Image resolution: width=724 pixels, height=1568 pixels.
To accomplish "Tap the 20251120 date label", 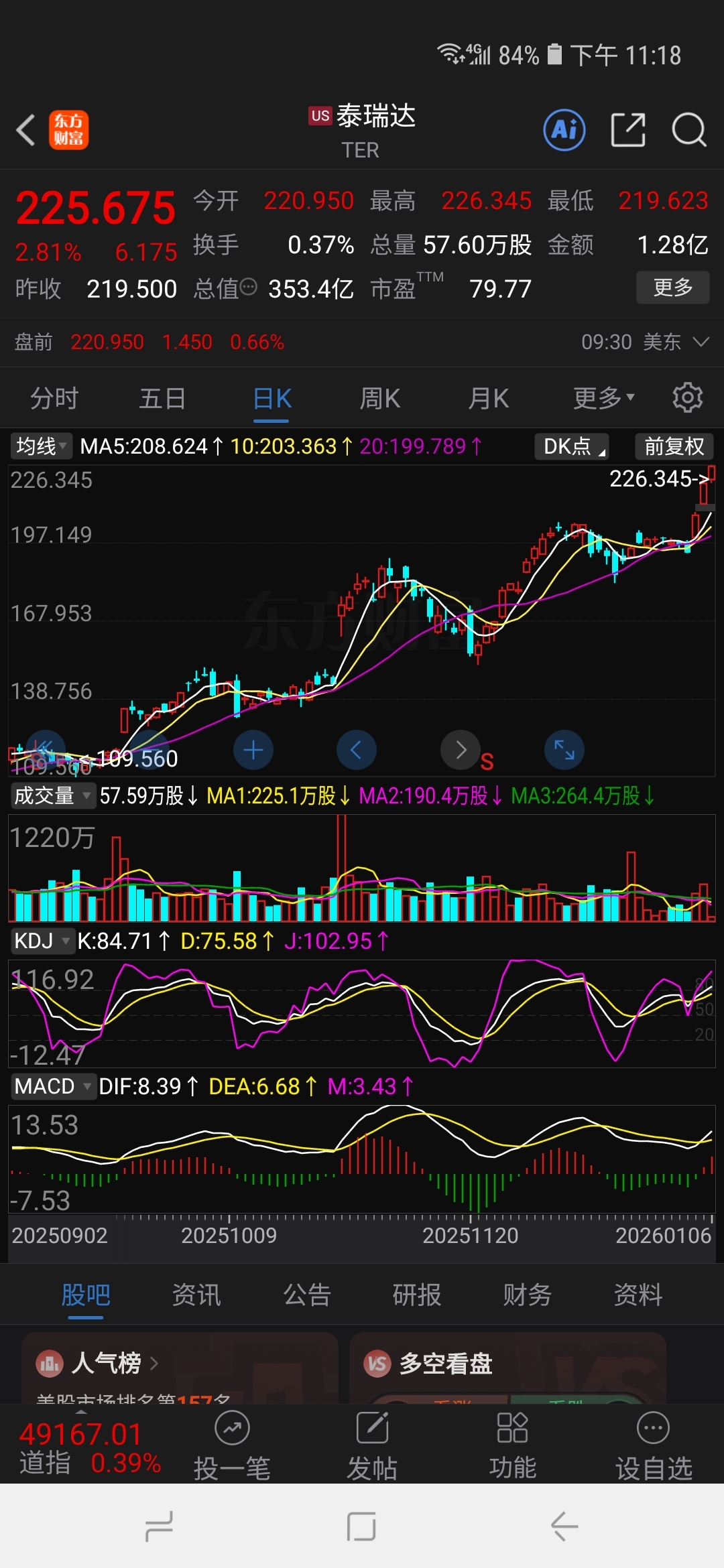I will [x=470, y=1235].
